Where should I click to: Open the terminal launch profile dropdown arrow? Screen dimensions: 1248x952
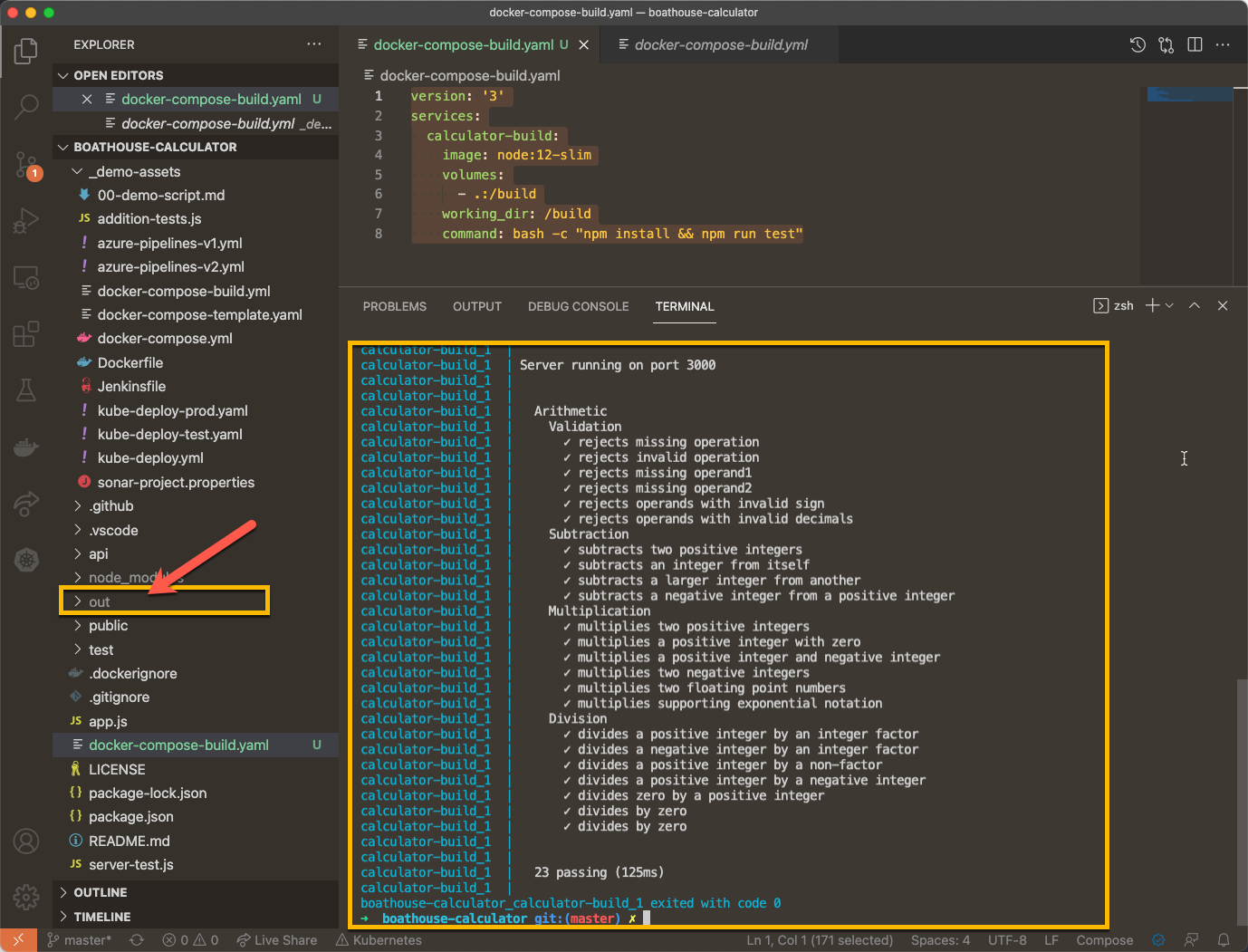coord(1169,306)
